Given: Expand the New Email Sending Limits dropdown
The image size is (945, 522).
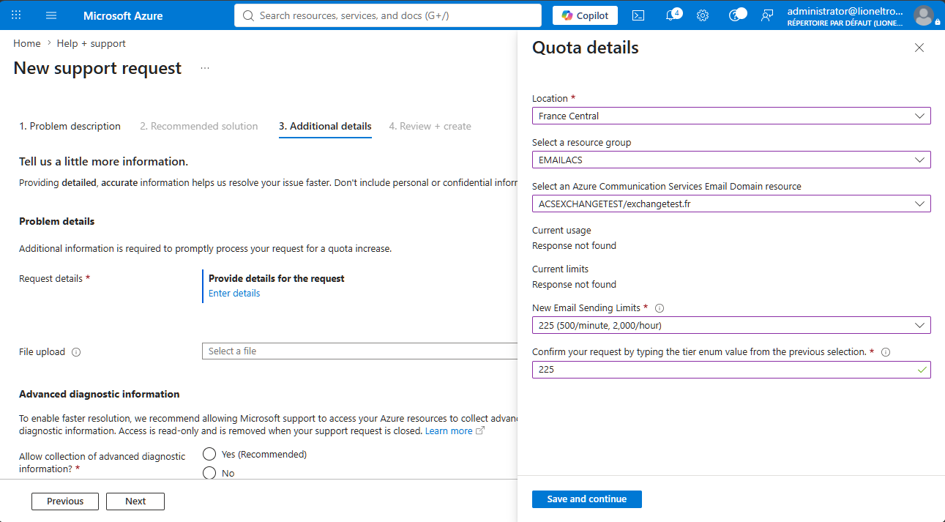Looking at the screenshot, I should tap(731, 325).
